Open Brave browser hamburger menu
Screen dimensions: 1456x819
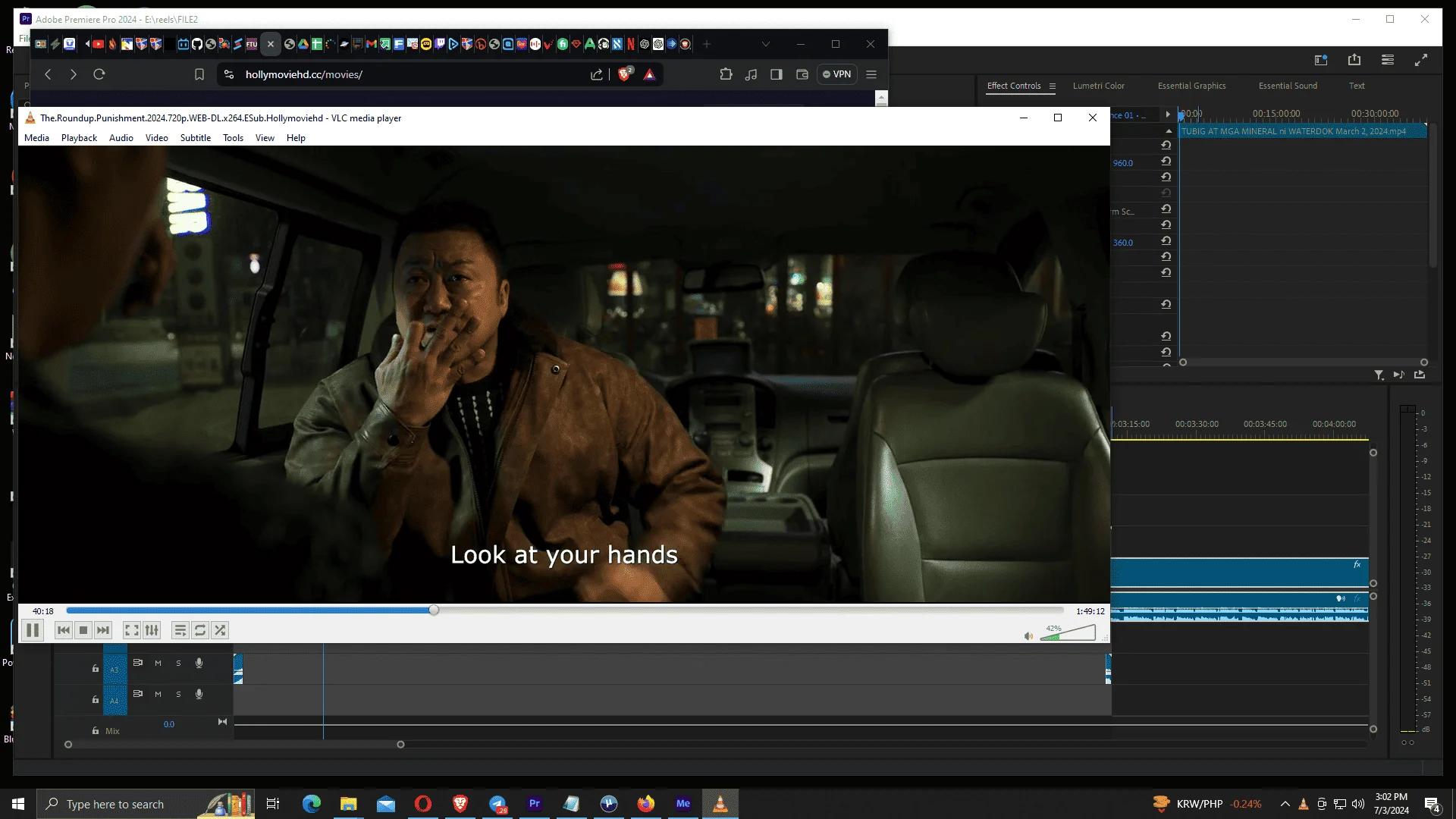(x=871, y=74)
